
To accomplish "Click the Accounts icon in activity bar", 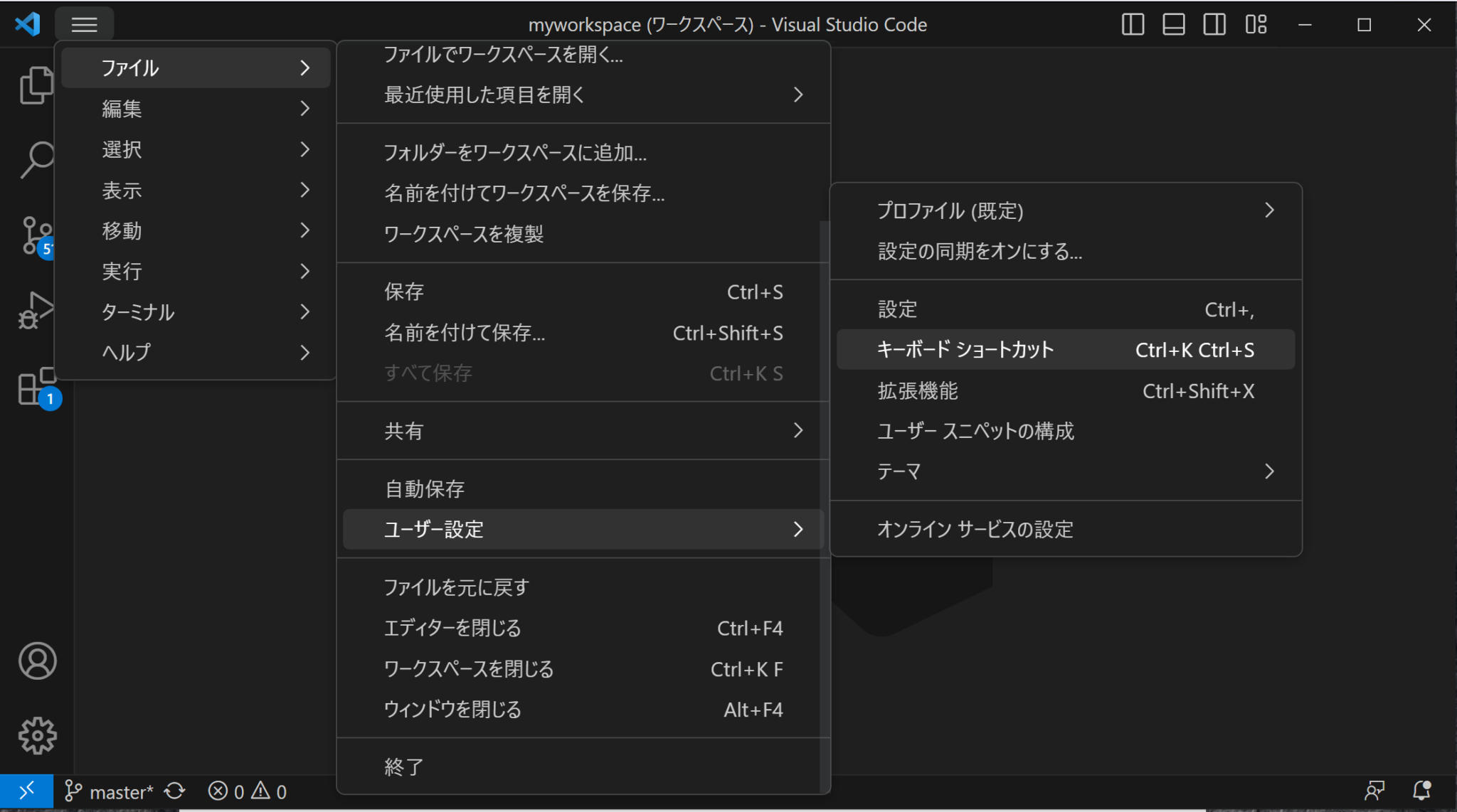I will 37,661.
